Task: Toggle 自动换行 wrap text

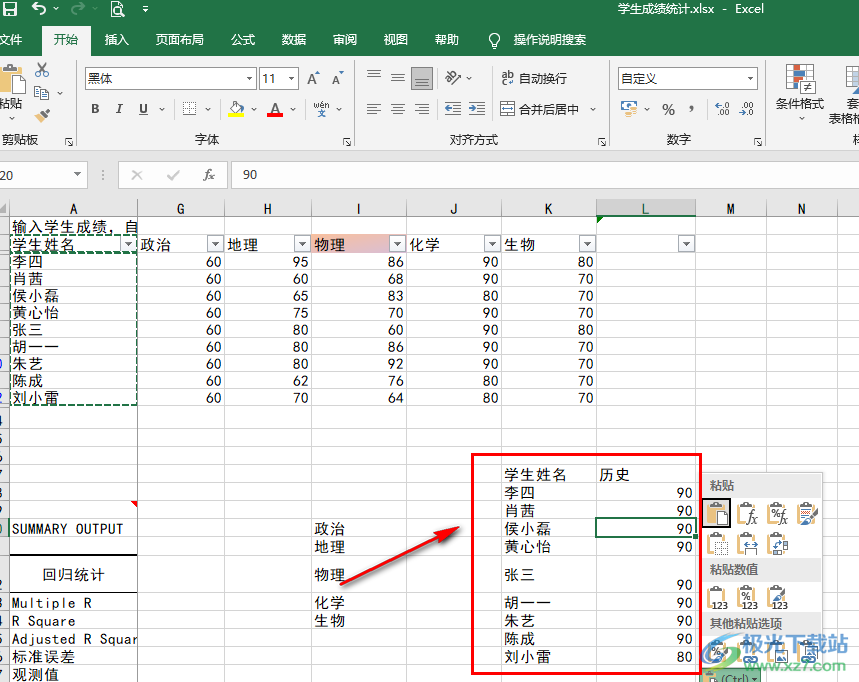Action: [534, 78]
